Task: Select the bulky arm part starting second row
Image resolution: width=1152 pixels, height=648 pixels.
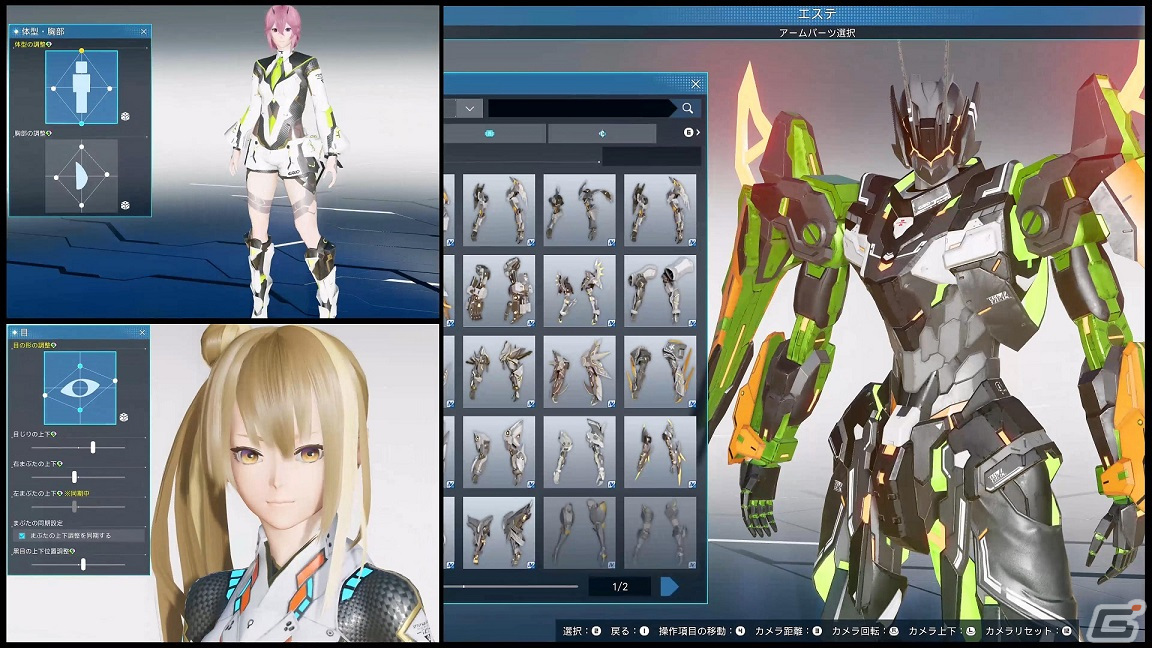Action: click(x=499, y=291)
